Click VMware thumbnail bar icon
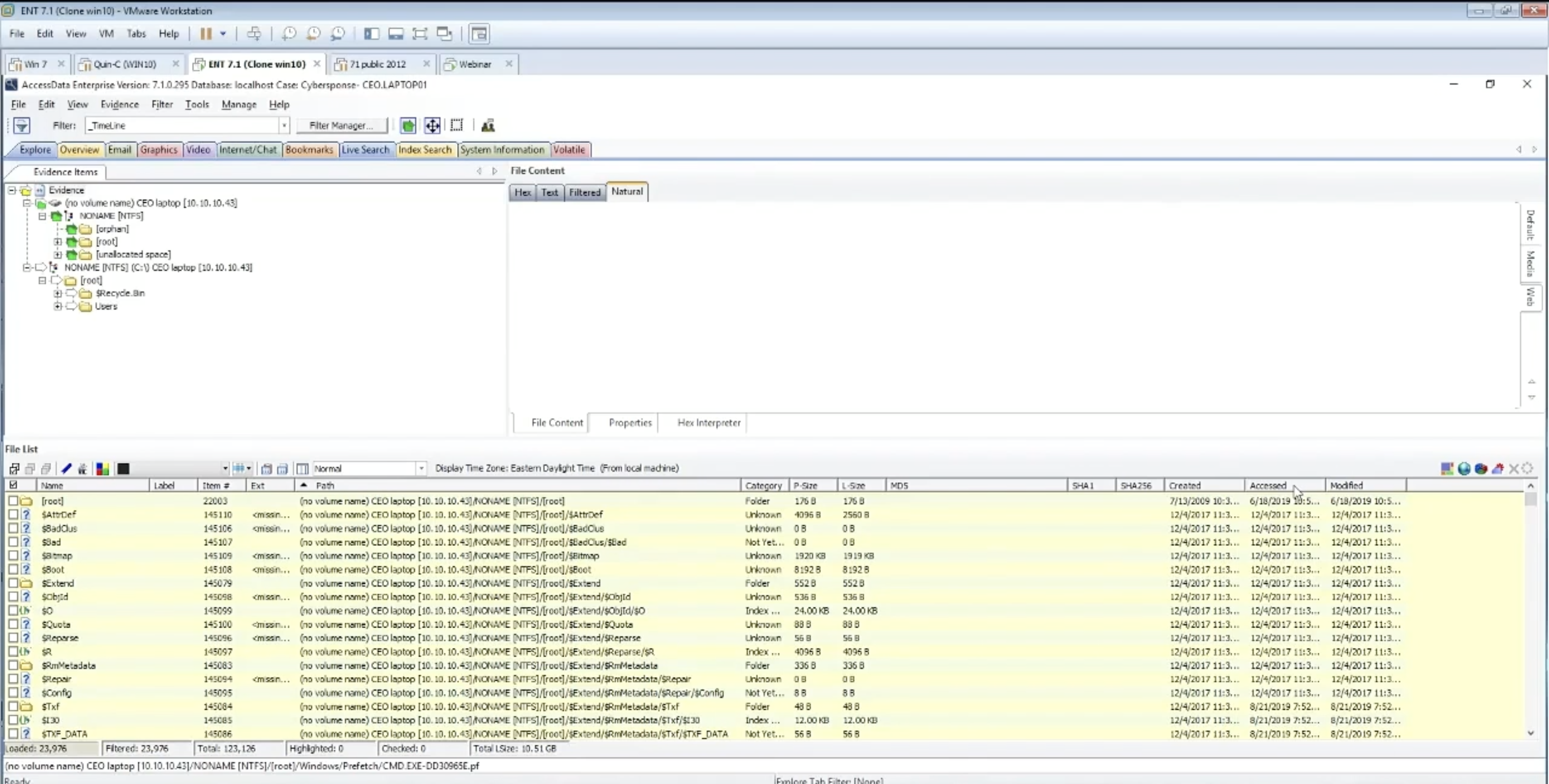Viewport: 1549px width, 784px height. pos(396,34)
